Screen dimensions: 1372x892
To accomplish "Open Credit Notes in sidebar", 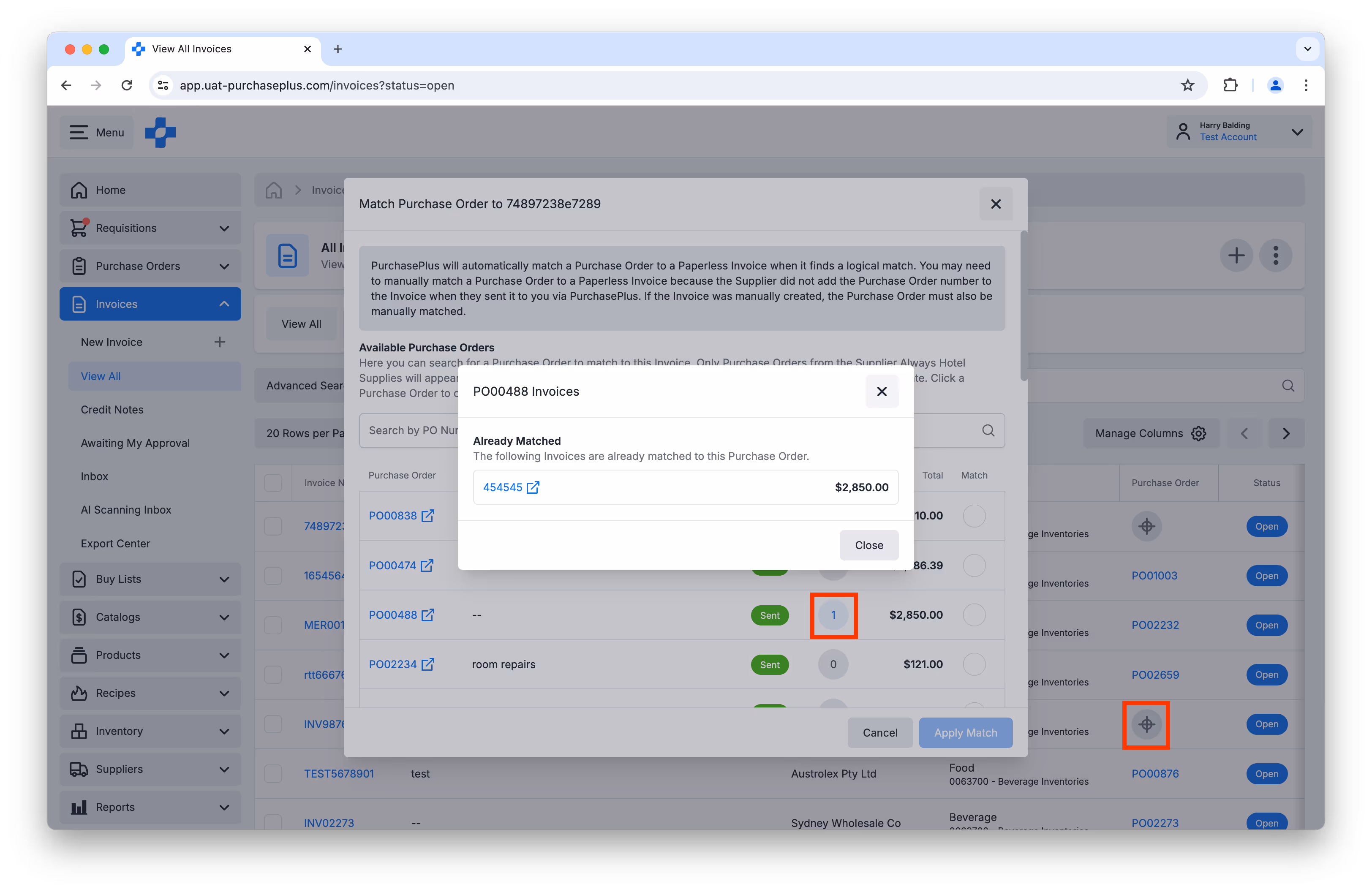I will tap(112, 410).
